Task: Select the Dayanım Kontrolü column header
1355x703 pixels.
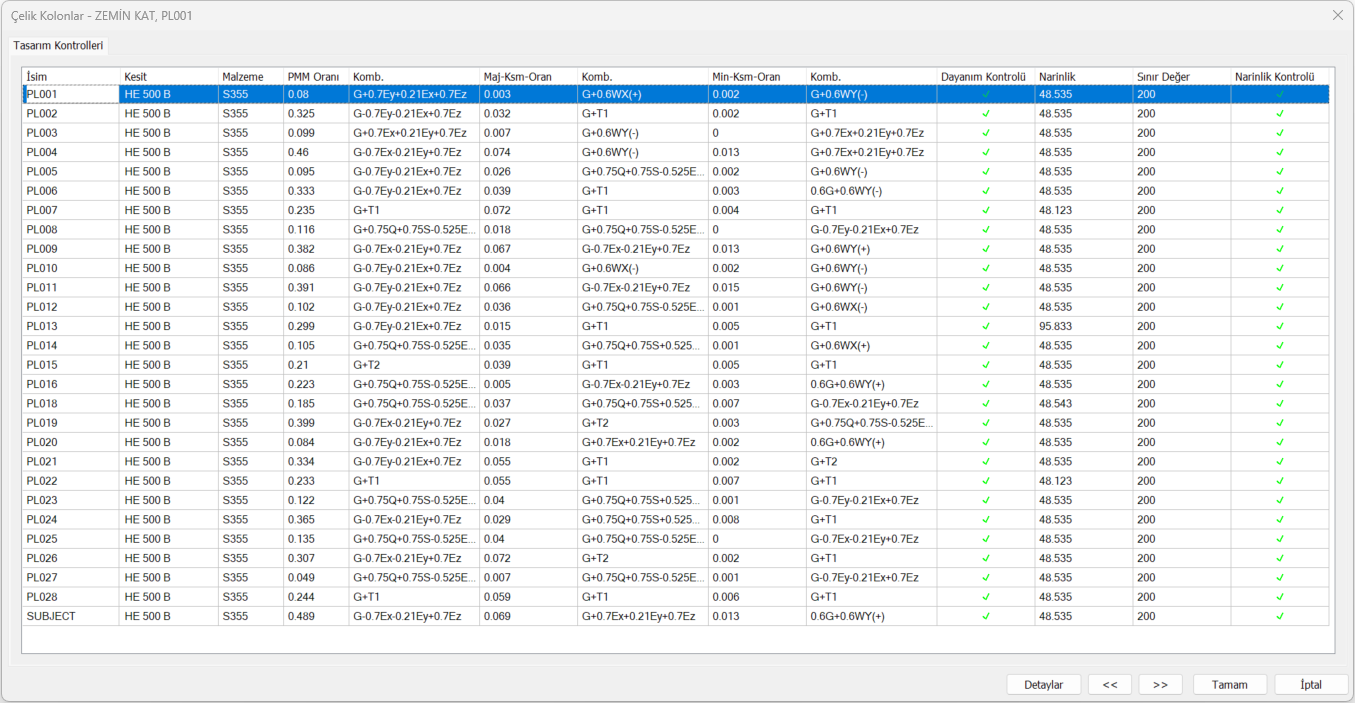Action: (985, 77)
